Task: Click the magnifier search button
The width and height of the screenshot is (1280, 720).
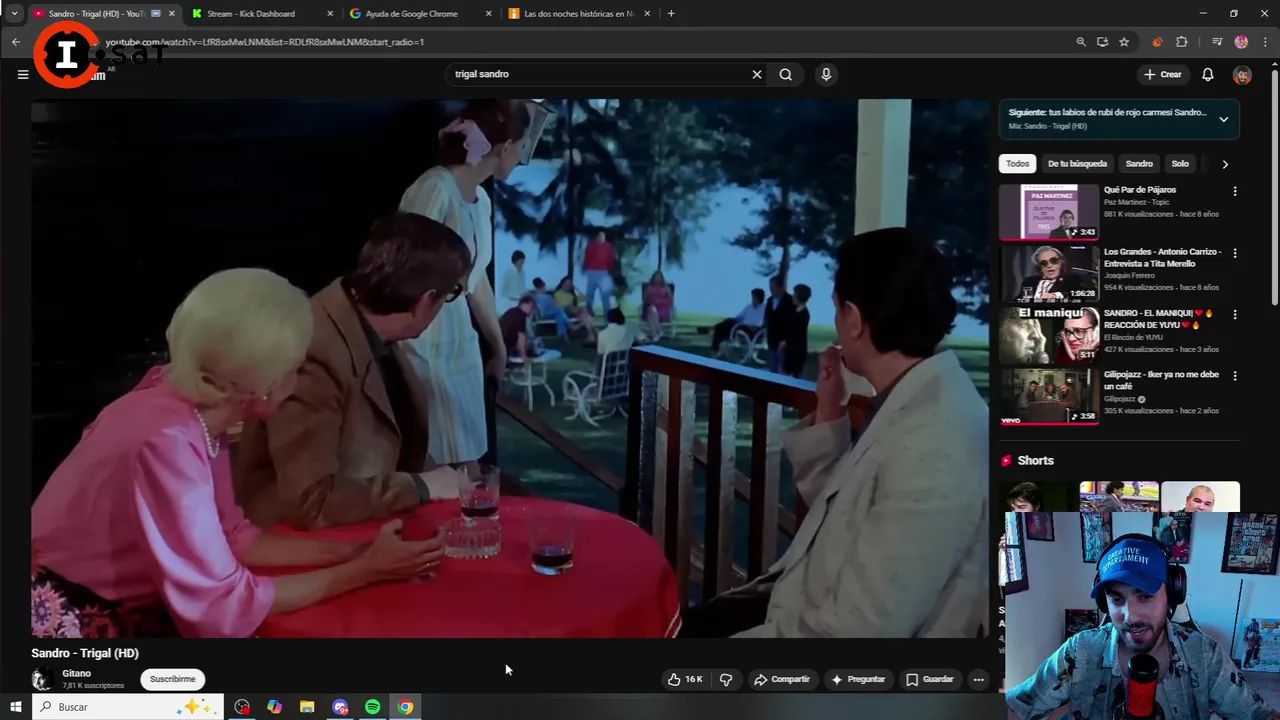Action: pyautogui.click(x=786, y=74)
